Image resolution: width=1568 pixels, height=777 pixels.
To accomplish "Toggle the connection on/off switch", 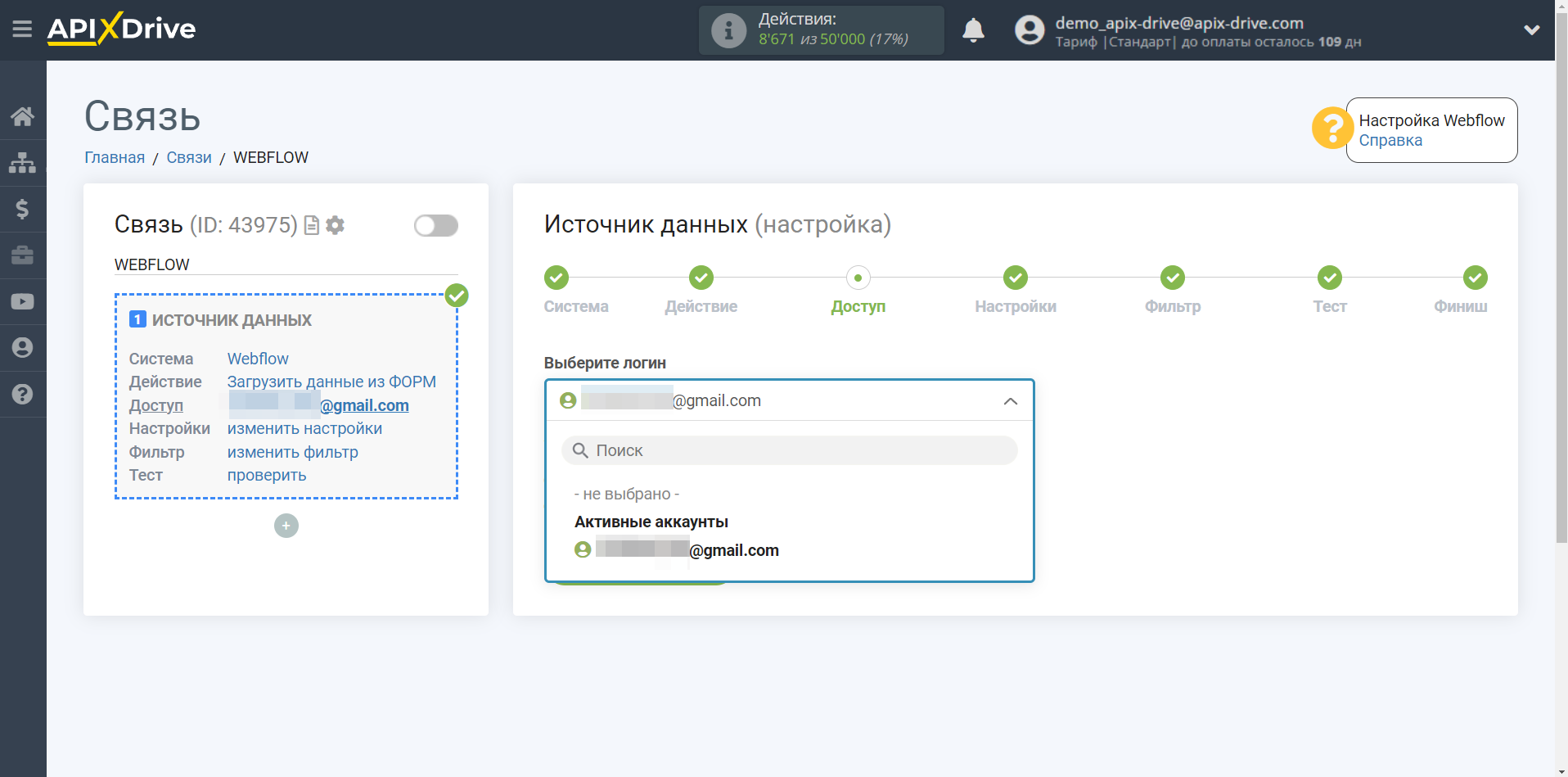I will tap(435, 225).
